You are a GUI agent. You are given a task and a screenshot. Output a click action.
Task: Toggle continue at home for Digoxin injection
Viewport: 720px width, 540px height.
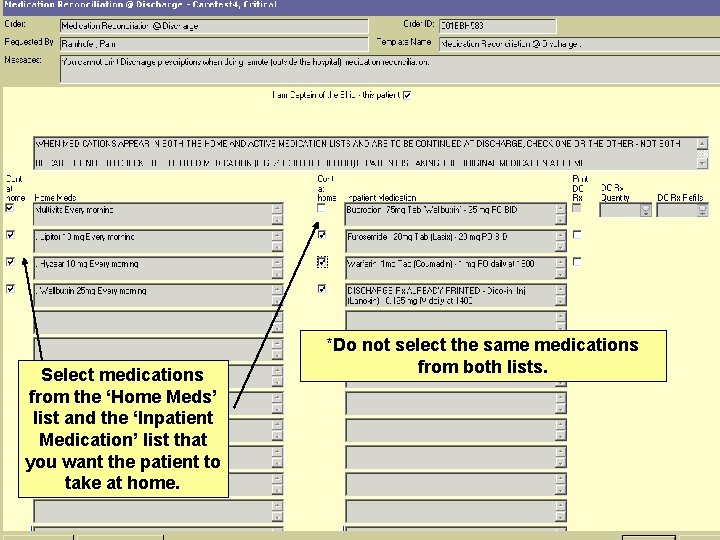tap(322, 289)
